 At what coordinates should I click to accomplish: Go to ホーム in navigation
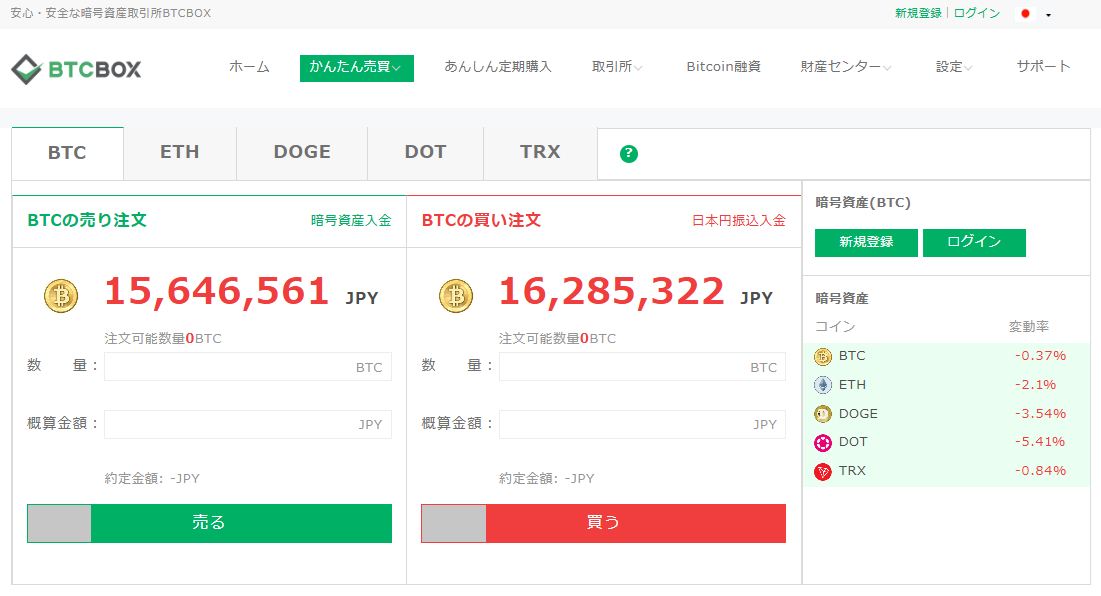[x=249, y=67]
